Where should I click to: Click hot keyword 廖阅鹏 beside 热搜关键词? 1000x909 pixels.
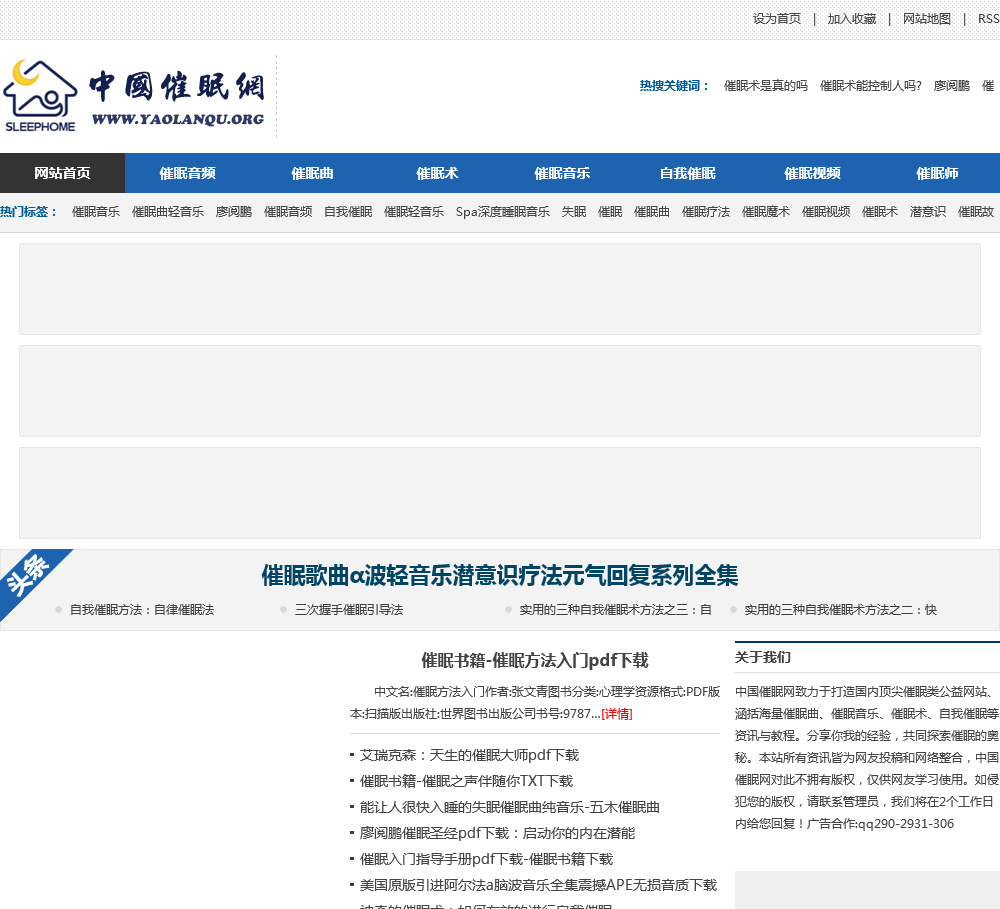[952, 85]
